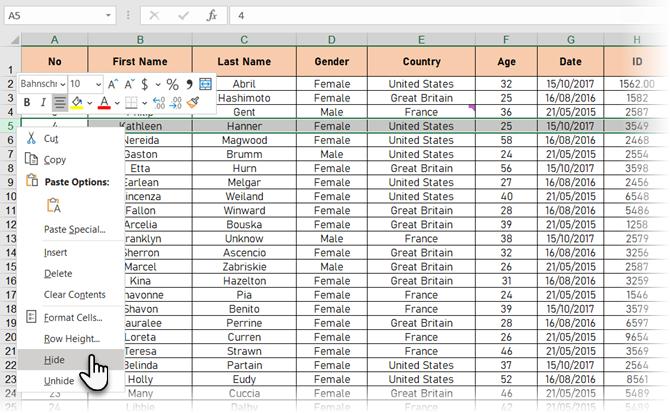Screen dimensions: 670x413
Task: Select row 12 header
Action: [x=10, y=225]
